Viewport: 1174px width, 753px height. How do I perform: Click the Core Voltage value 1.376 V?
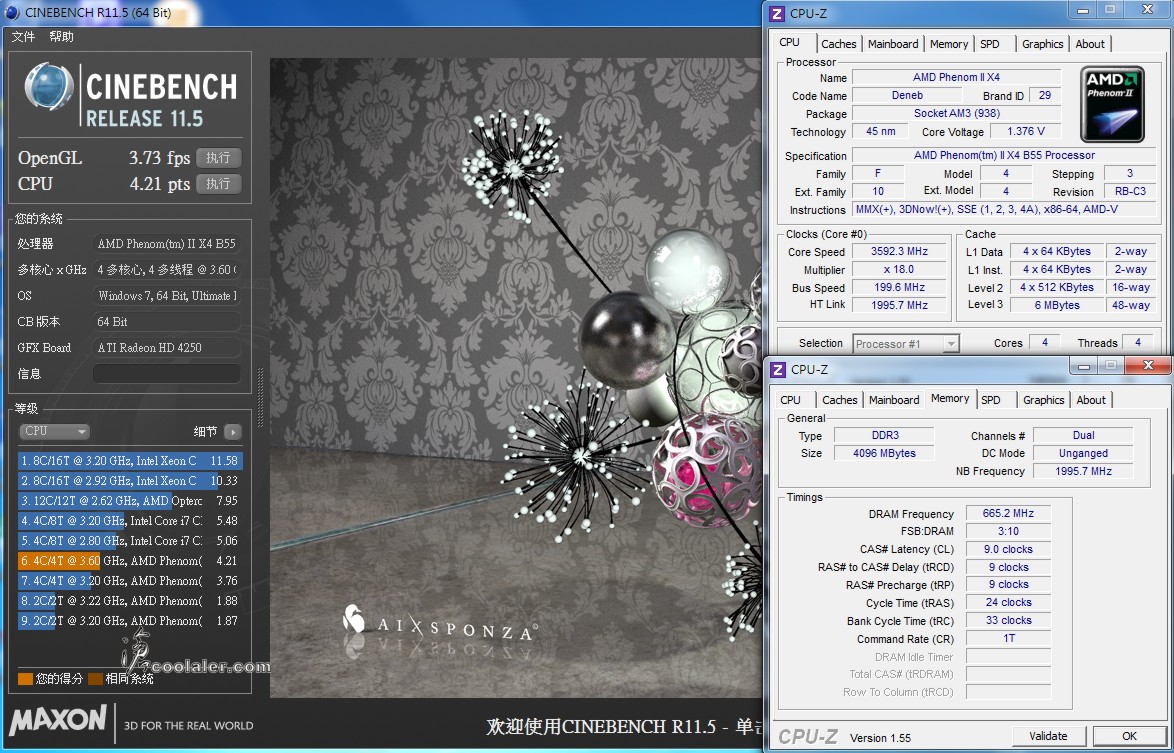tap(1026, 131)
